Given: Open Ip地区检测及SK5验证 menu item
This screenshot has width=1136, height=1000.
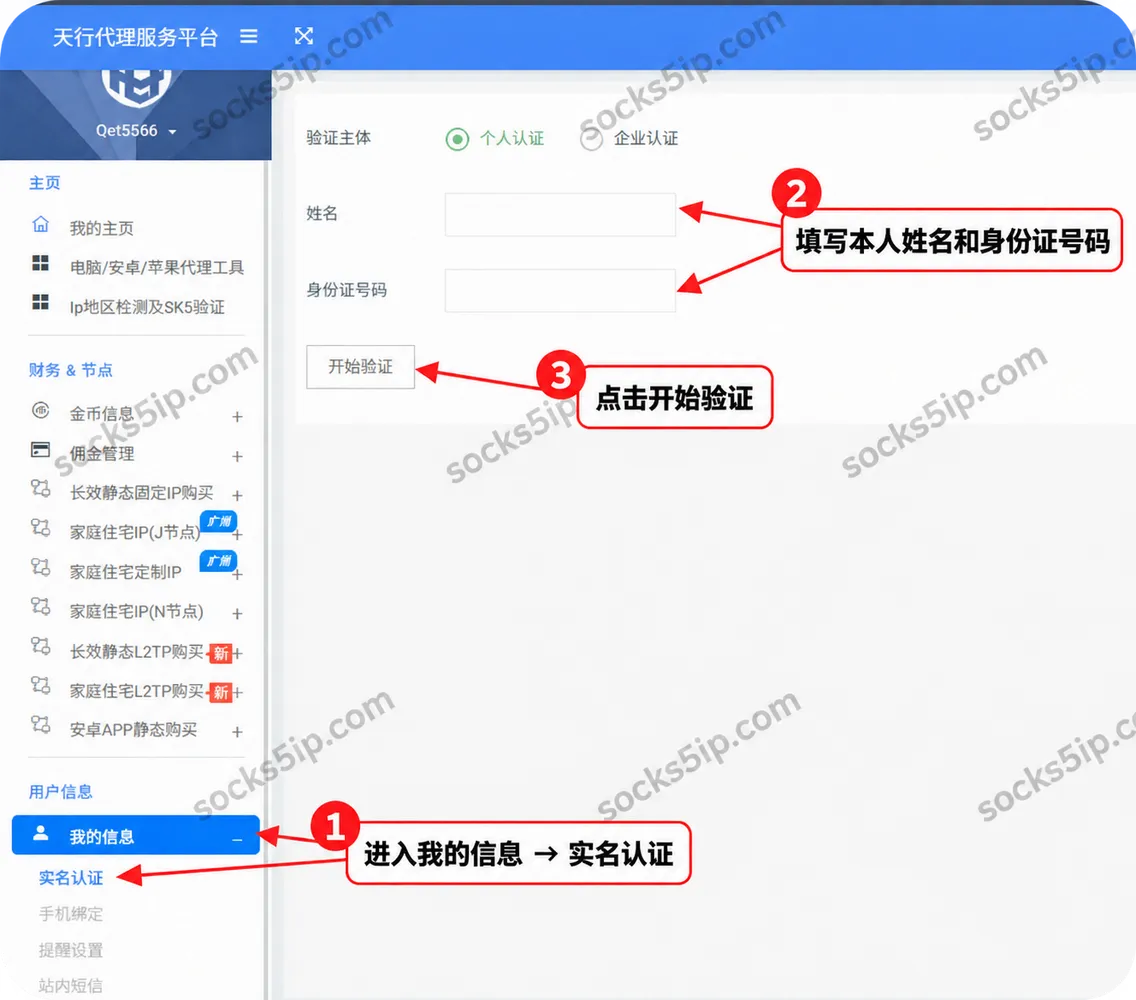Looking at the screenshot, I should tap(147, 307).
